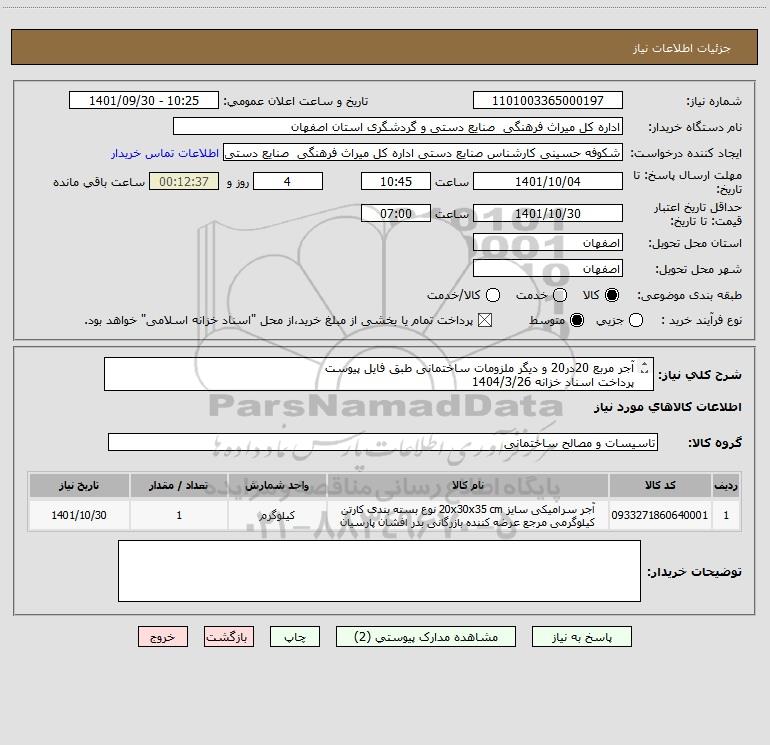Image resolution: width=770 pixels, height=745 pixels.
Task: Click the delivery city field اصفهان
Action: point(548,269)
